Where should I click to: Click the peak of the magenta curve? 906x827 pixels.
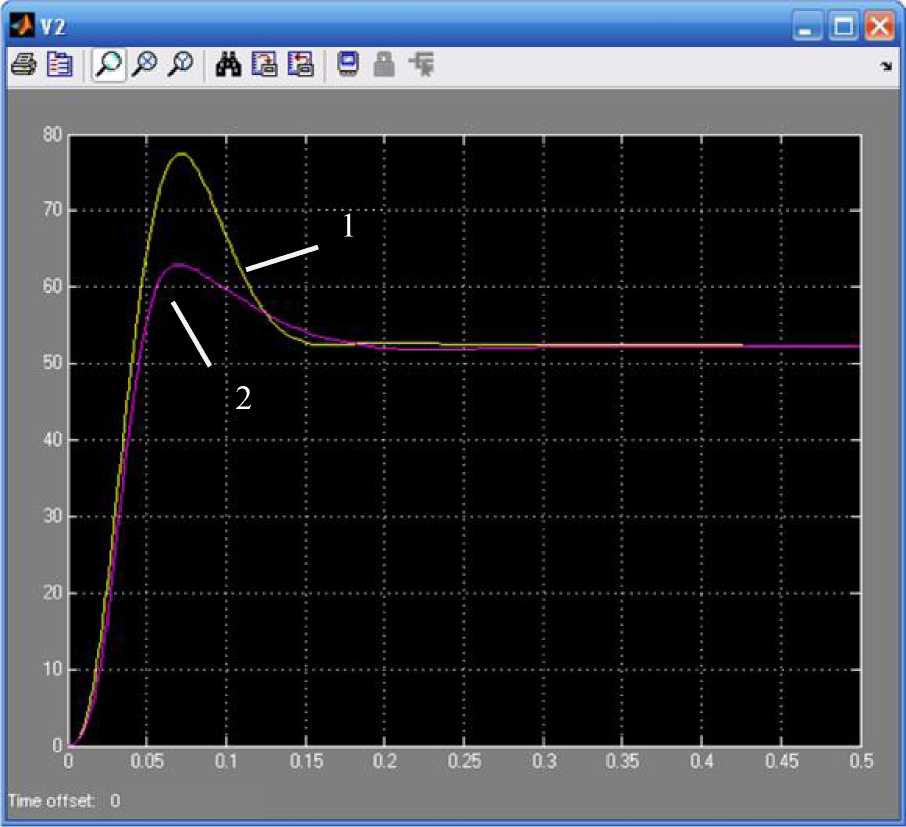(178, 265)
